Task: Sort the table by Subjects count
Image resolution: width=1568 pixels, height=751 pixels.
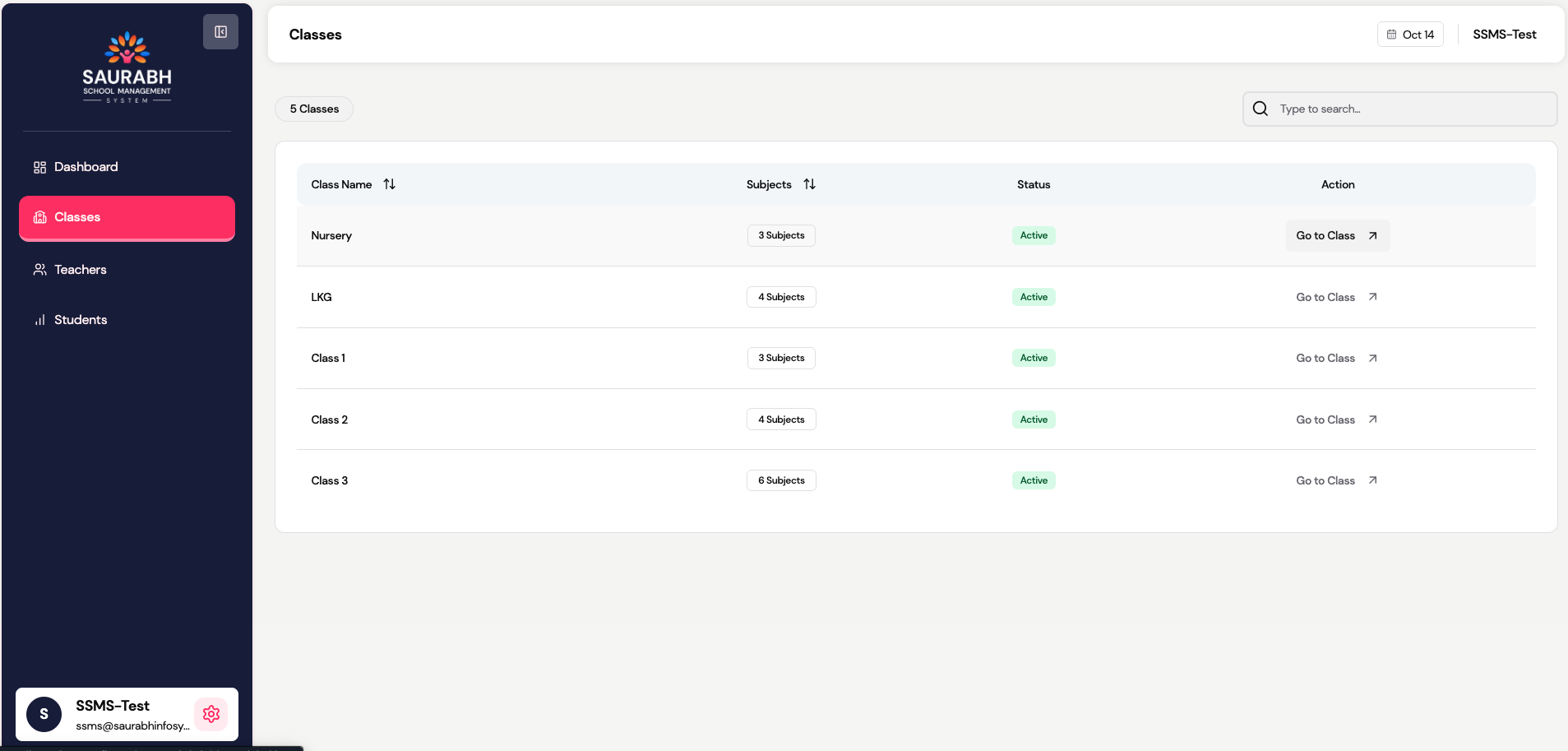Action: coord(809,184)
